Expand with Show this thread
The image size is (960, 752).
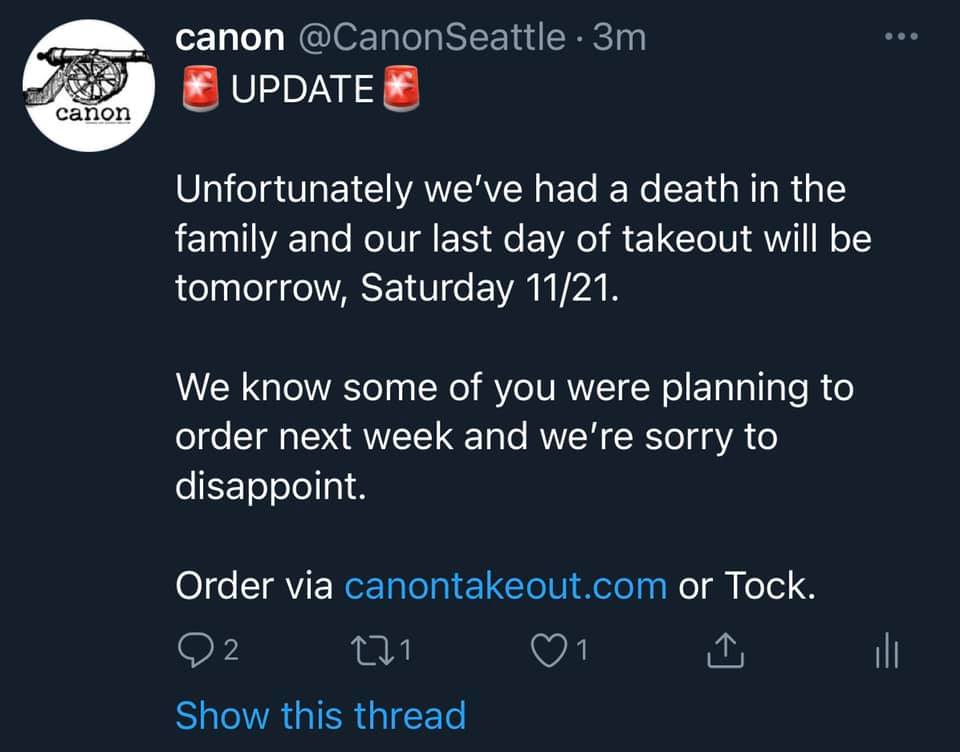click(x=321, y=715)
